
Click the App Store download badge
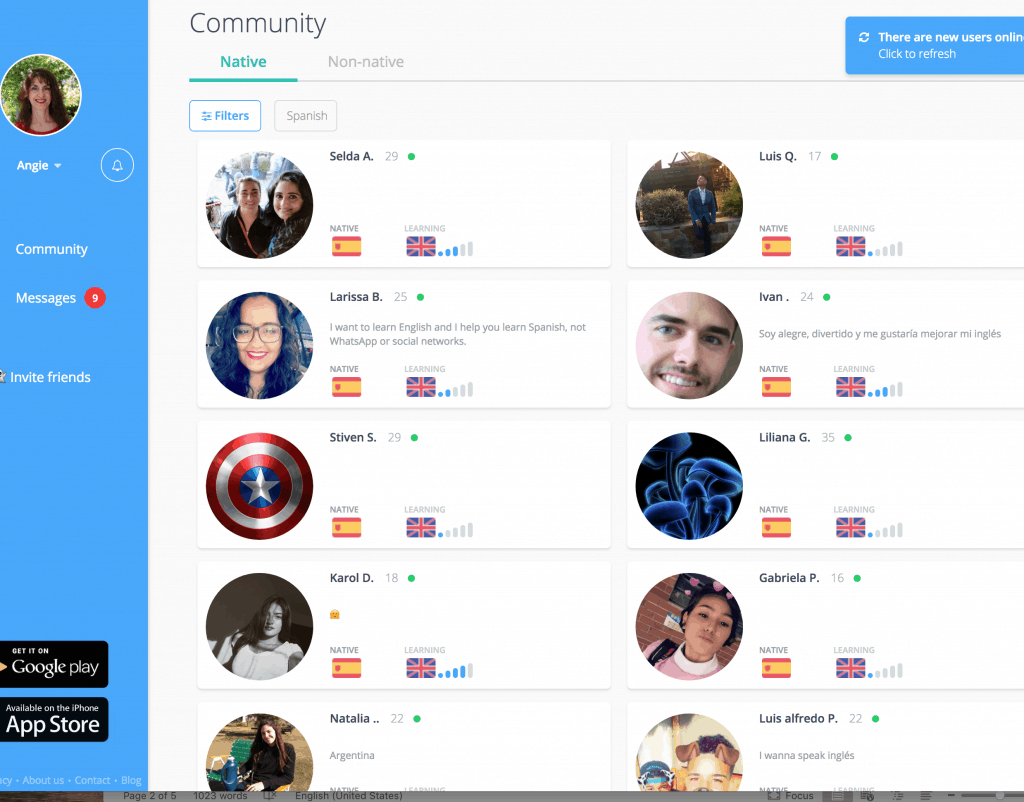pyautogui.click(x=54, y=720)
